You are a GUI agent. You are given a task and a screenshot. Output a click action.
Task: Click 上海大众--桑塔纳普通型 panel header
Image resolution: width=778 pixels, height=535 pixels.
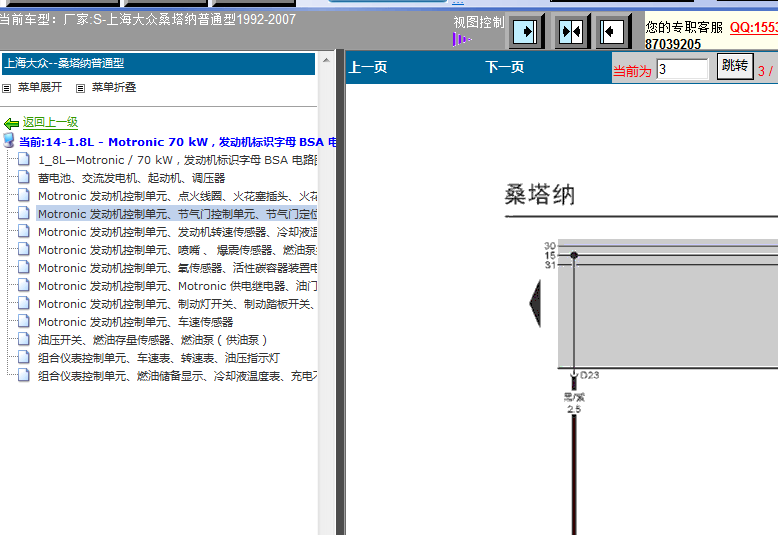pyautogui.click(x=159, y=64)
